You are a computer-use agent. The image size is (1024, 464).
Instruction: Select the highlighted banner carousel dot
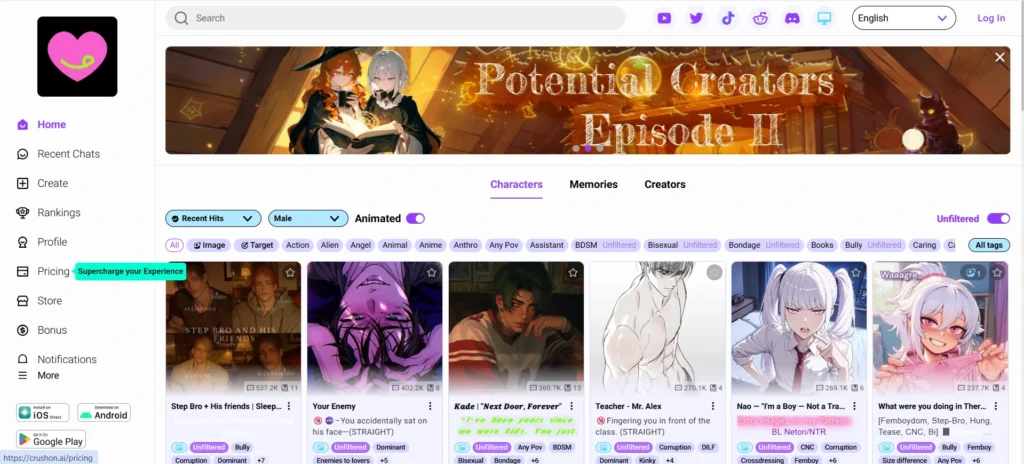[x=588, y=148]
